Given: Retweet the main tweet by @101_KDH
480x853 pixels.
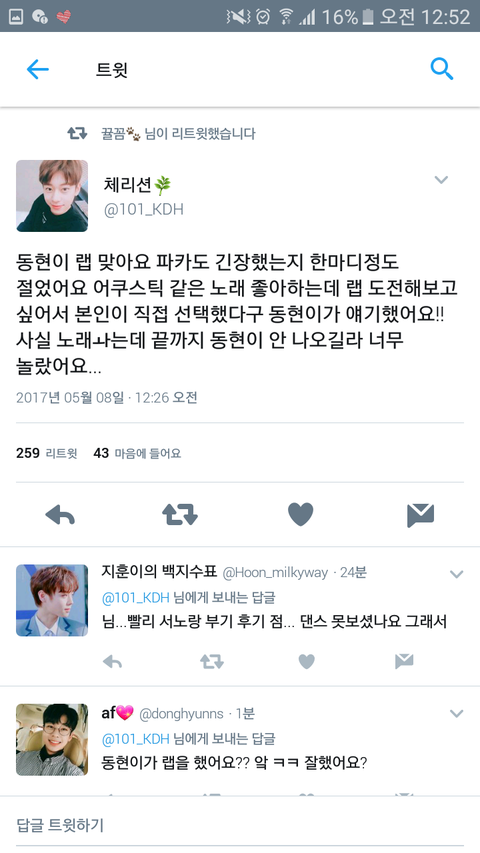Looking at the screenshot, I should point(180,515).
